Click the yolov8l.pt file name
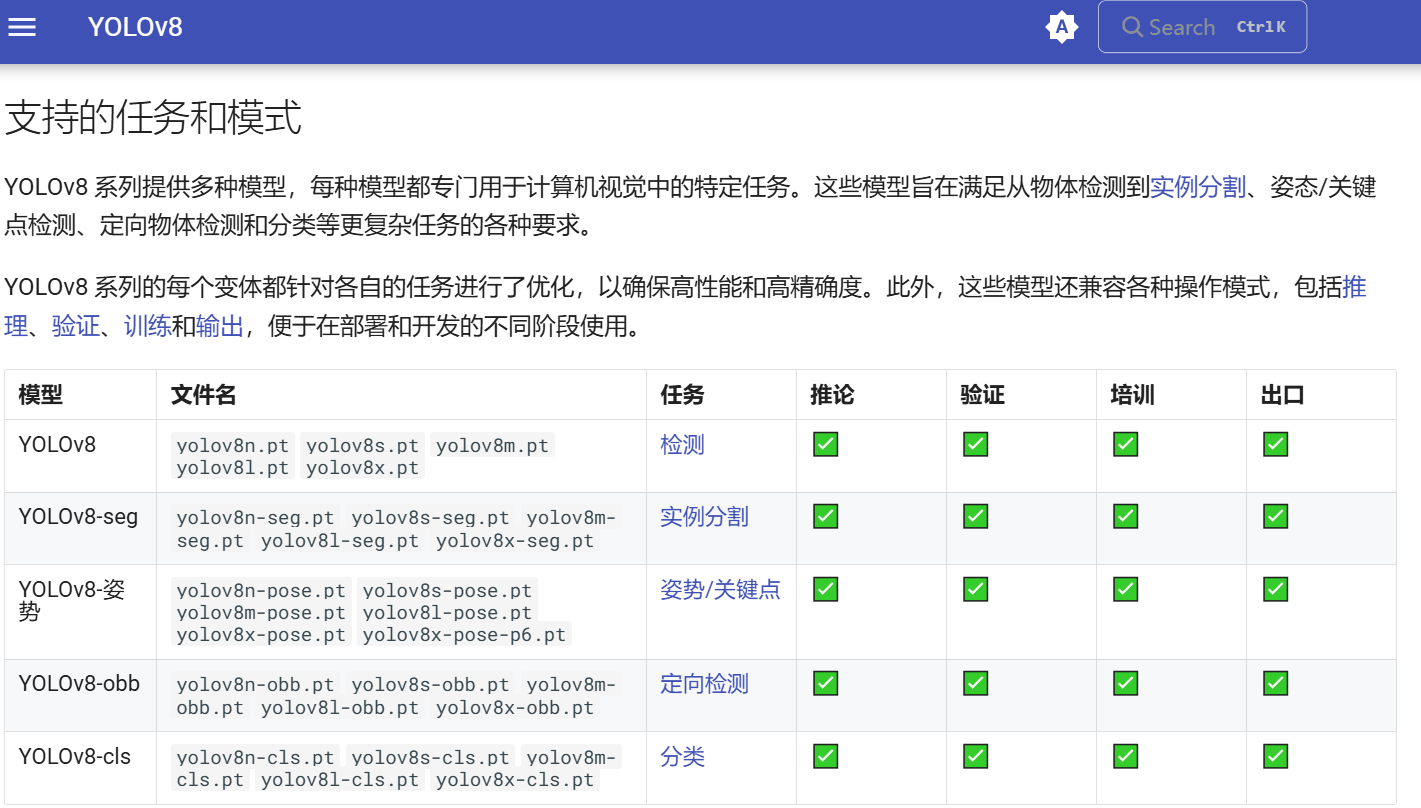Viewport: 1421px width, 808px height. (233, 468)
